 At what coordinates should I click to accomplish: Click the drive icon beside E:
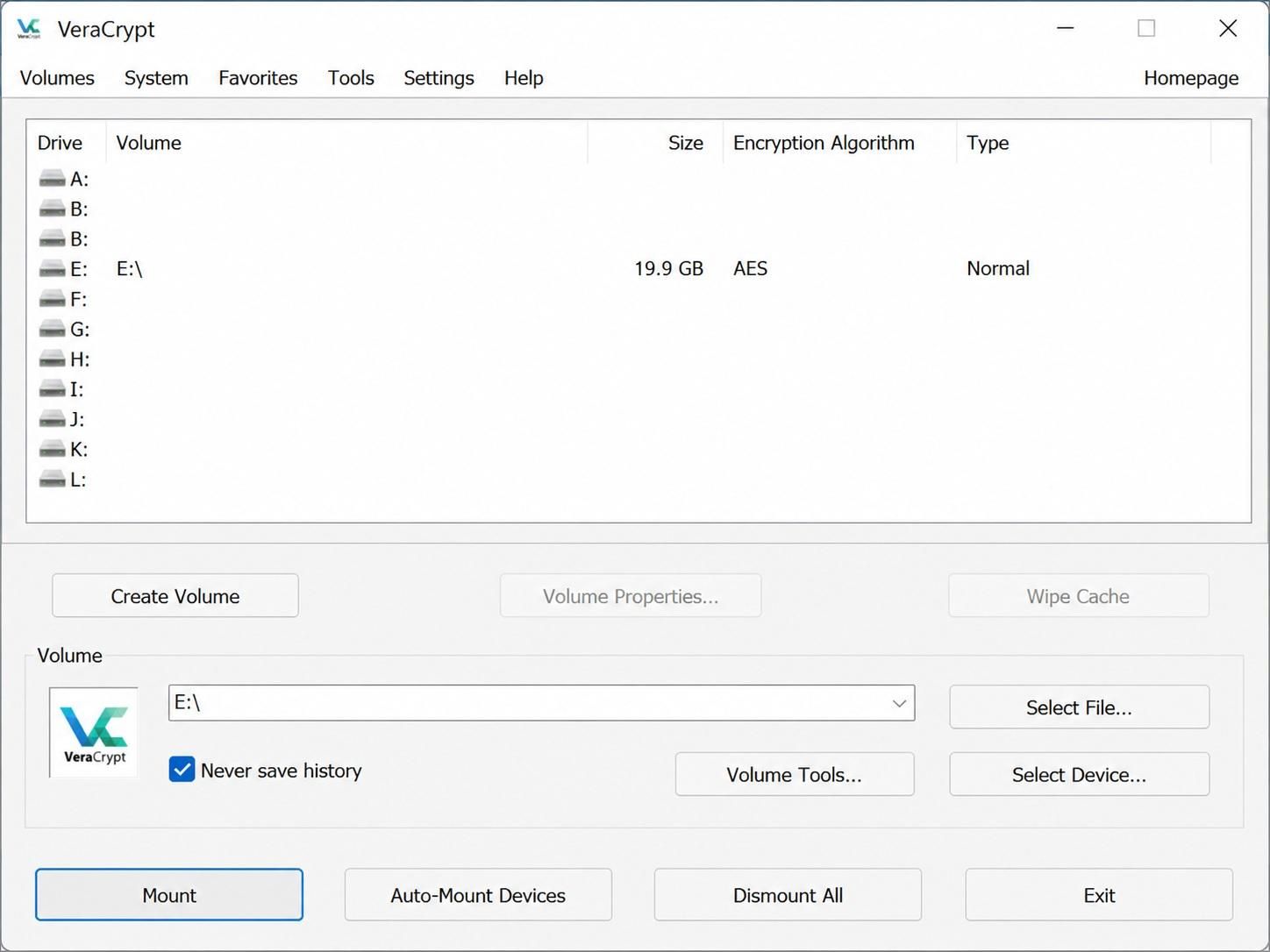tap(53, 268)
